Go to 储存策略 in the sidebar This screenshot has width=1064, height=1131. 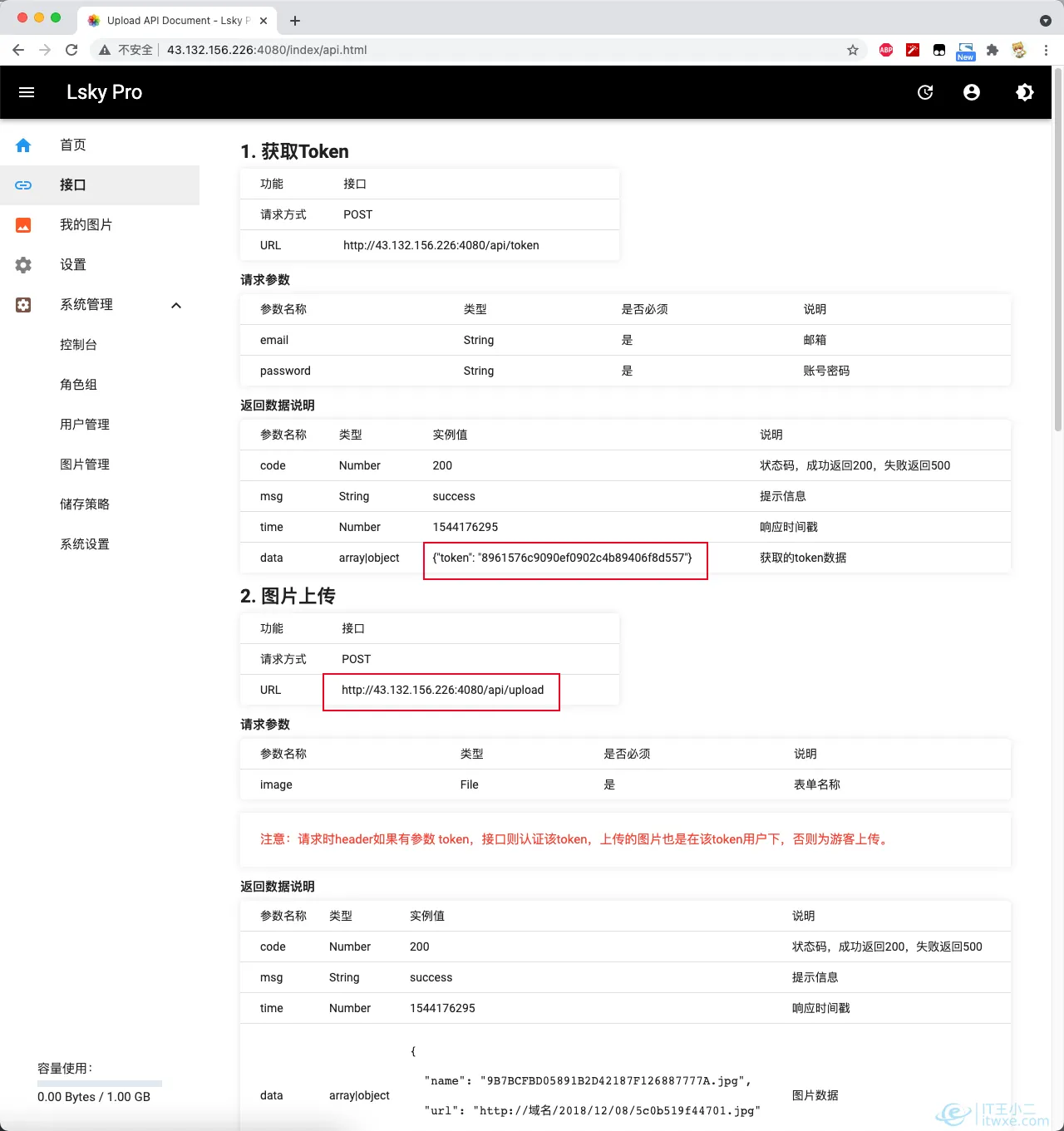point(85,504)
